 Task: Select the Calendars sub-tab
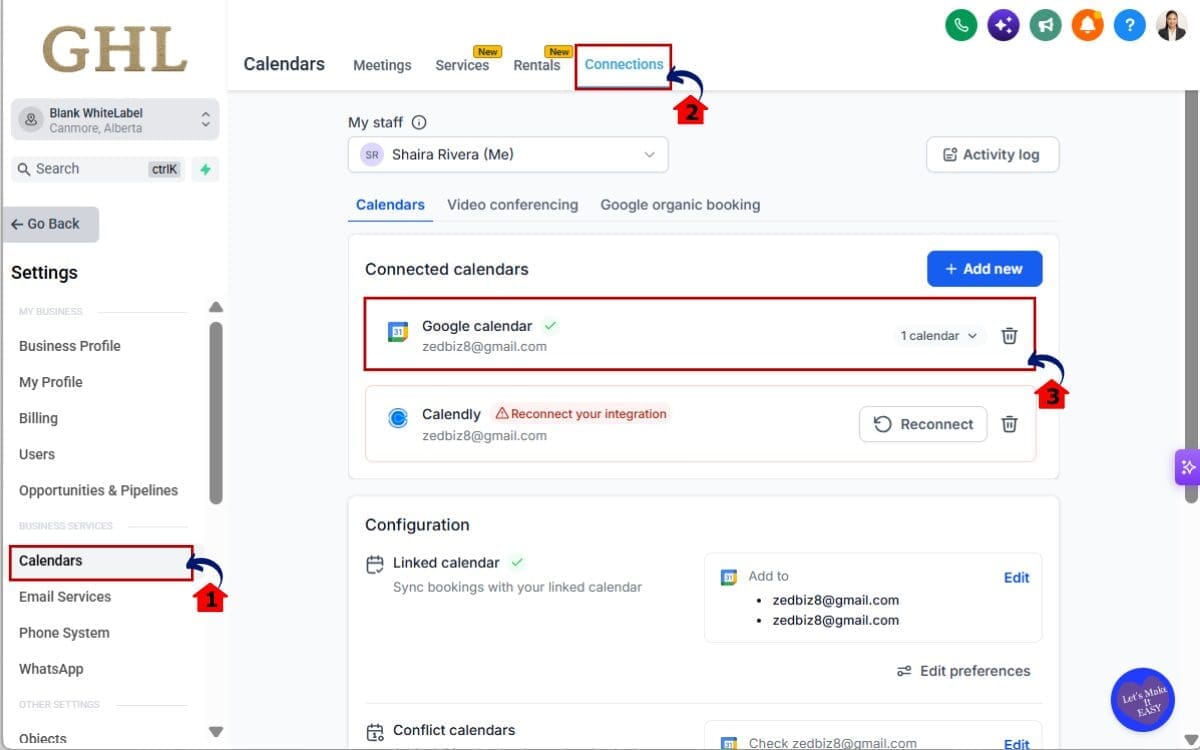(390, 204)
